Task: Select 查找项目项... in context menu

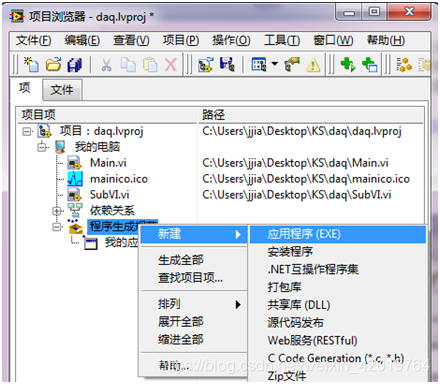Action: (x=193, y=278)
